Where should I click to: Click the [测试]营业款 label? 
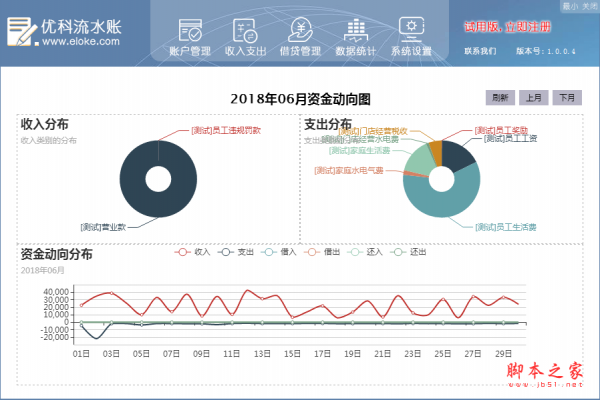[x=103, y=227]
